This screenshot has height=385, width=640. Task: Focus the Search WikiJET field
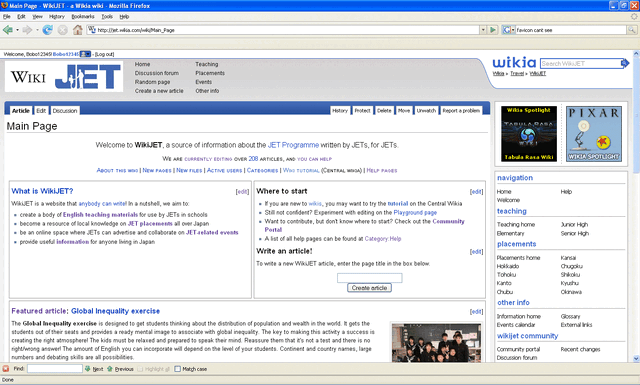580,63
